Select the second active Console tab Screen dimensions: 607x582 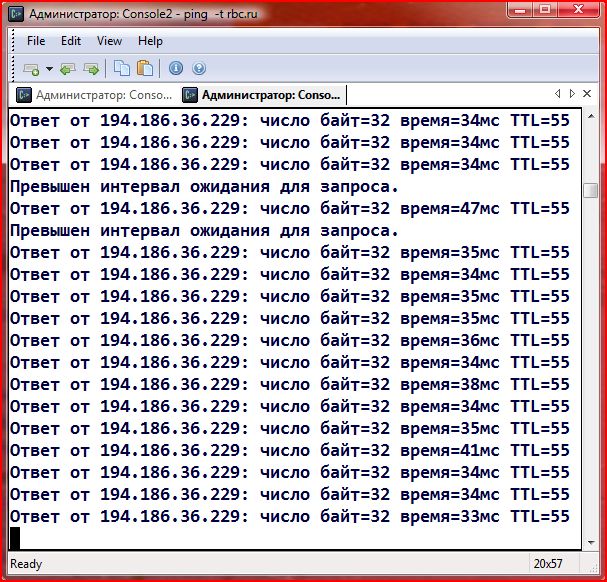coord(262,95)
